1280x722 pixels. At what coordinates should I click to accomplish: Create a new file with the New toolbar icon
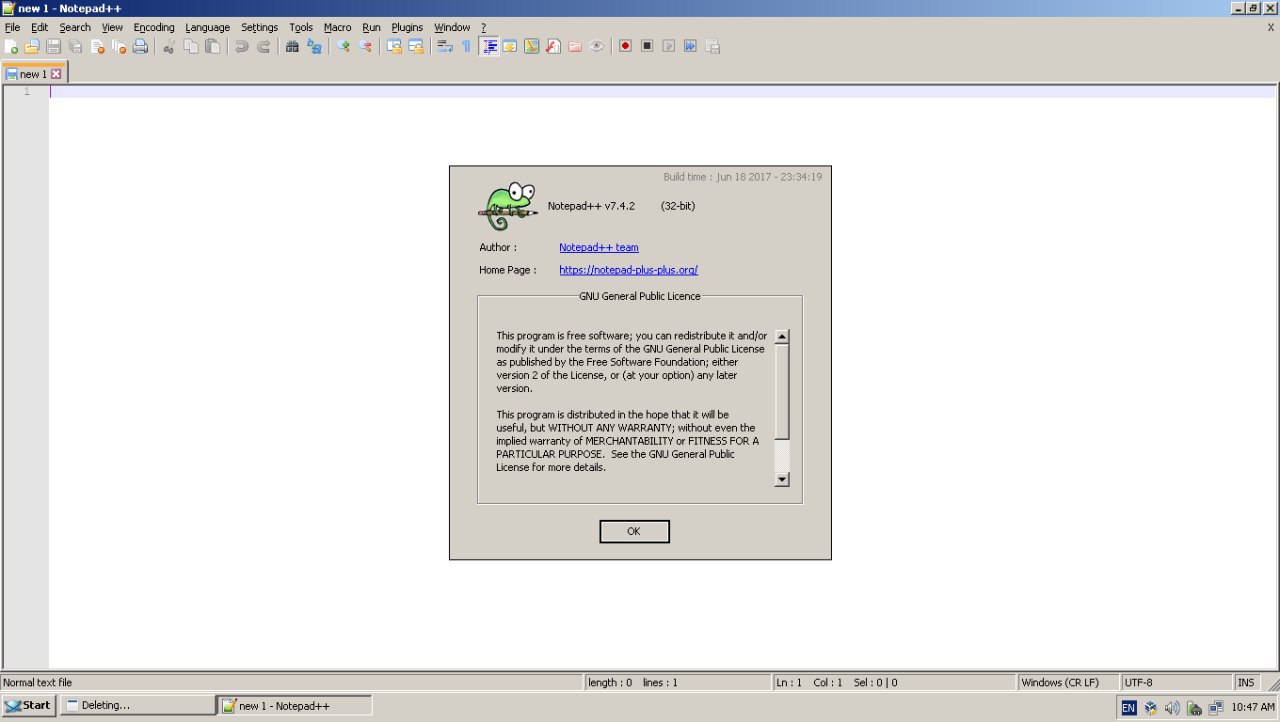11,46
